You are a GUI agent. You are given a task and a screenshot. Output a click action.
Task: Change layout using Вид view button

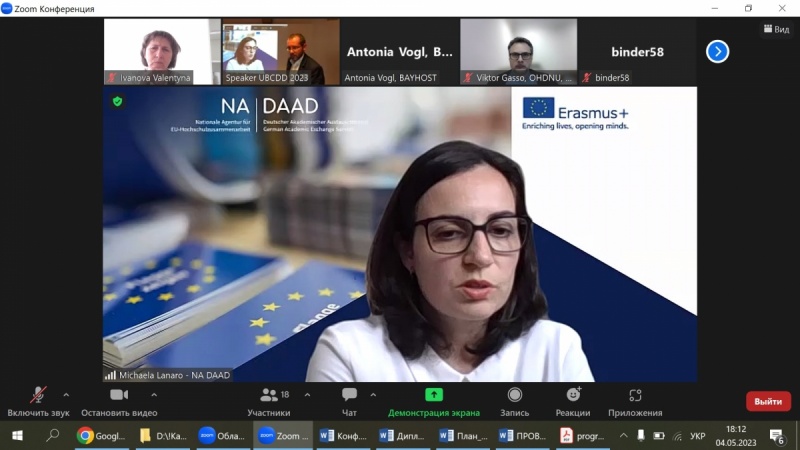coord(776,29)
